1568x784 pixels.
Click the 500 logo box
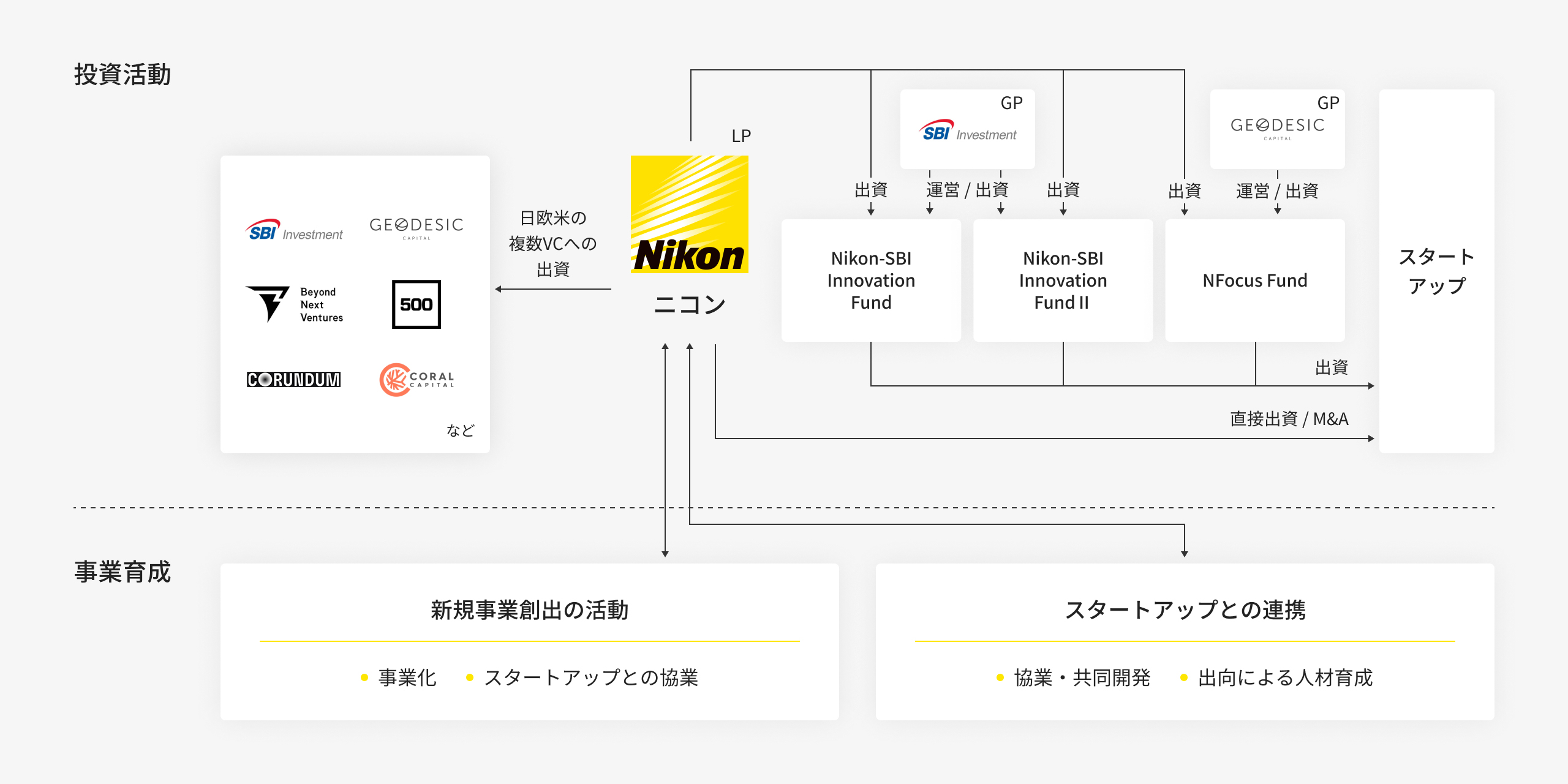[x=417, y=304]
